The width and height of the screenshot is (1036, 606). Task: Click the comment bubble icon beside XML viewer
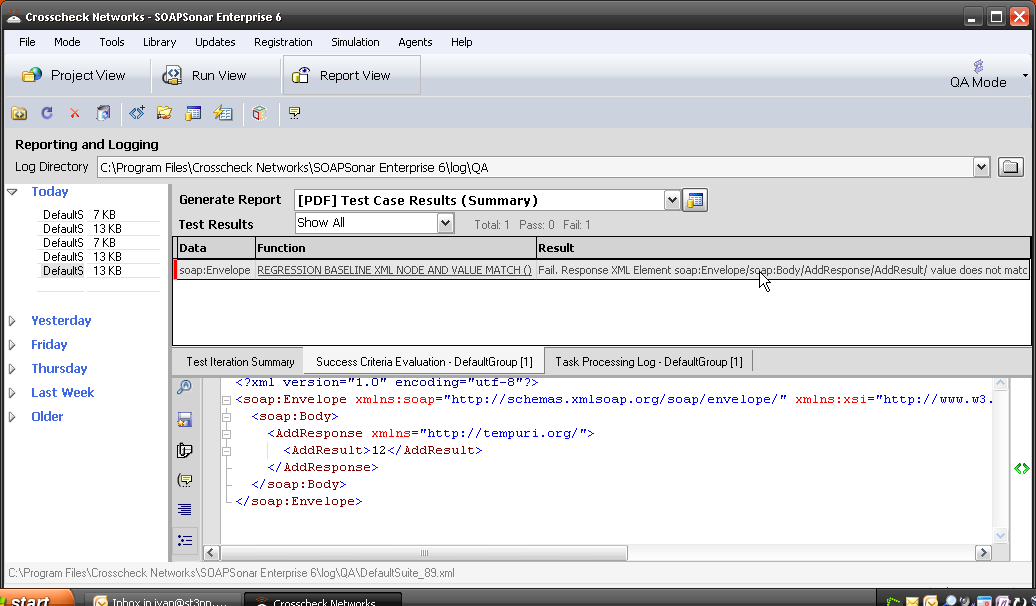[185, 480]
